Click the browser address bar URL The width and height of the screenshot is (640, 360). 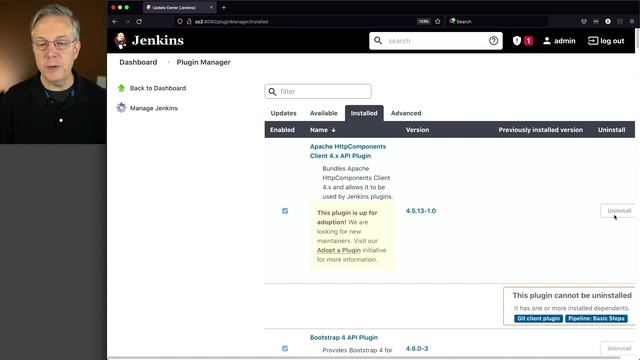231,22
